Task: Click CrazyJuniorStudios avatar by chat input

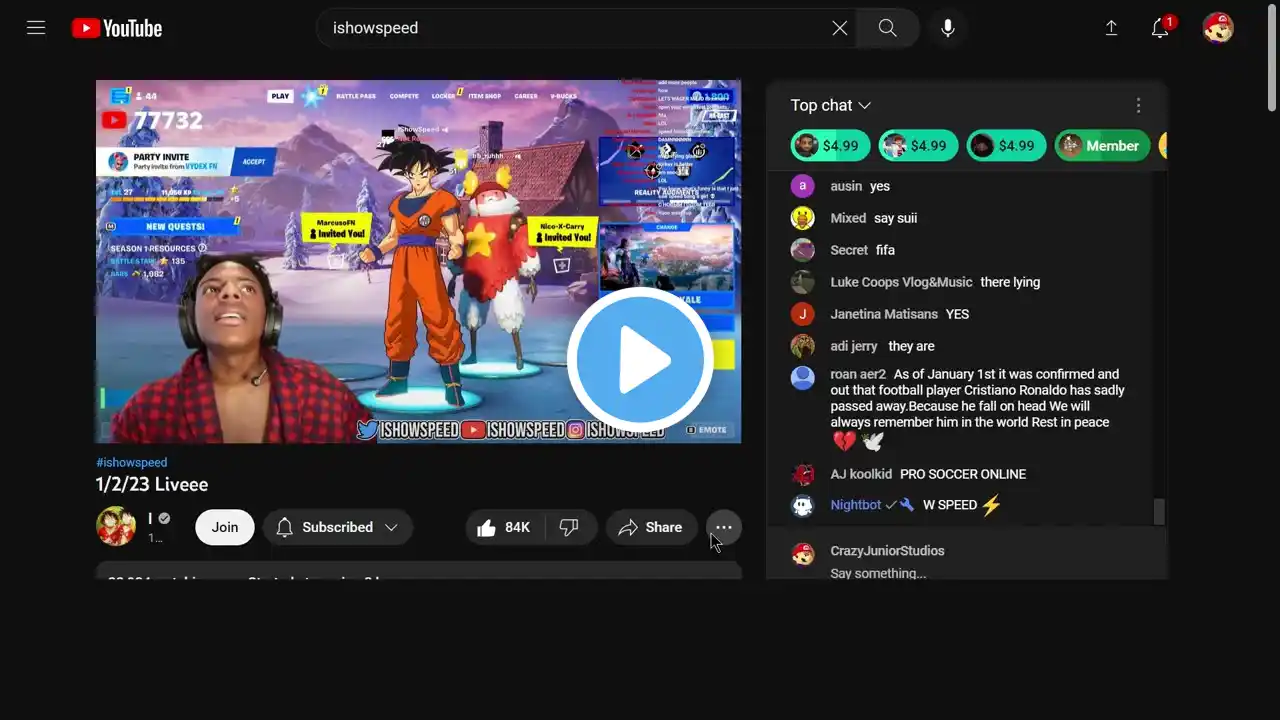Action: pyautogui.click(x=802, y=554)
